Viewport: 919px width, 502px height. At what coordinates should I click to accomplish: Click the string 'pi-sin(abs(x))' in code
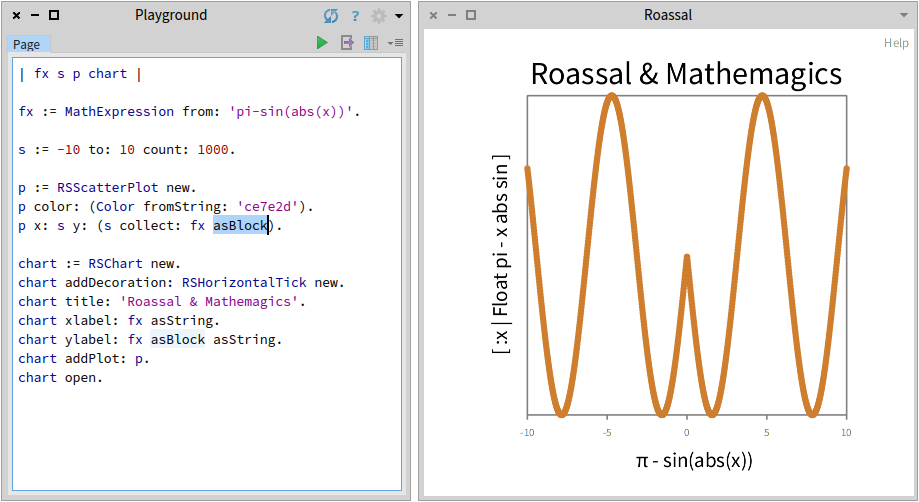291,111
